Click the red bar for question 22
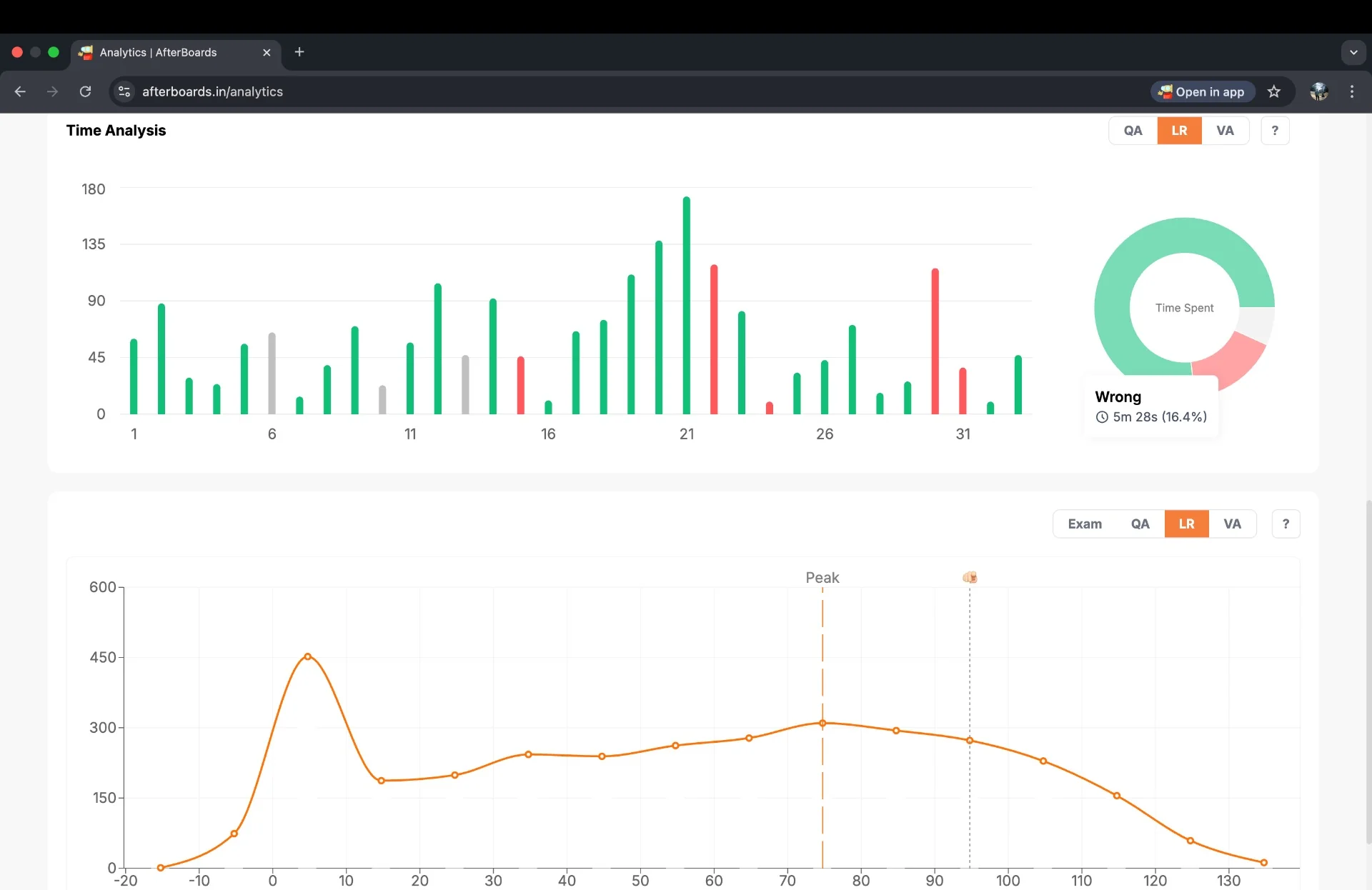The width and height of the screenshot is (1372, 890). [714, 339]
